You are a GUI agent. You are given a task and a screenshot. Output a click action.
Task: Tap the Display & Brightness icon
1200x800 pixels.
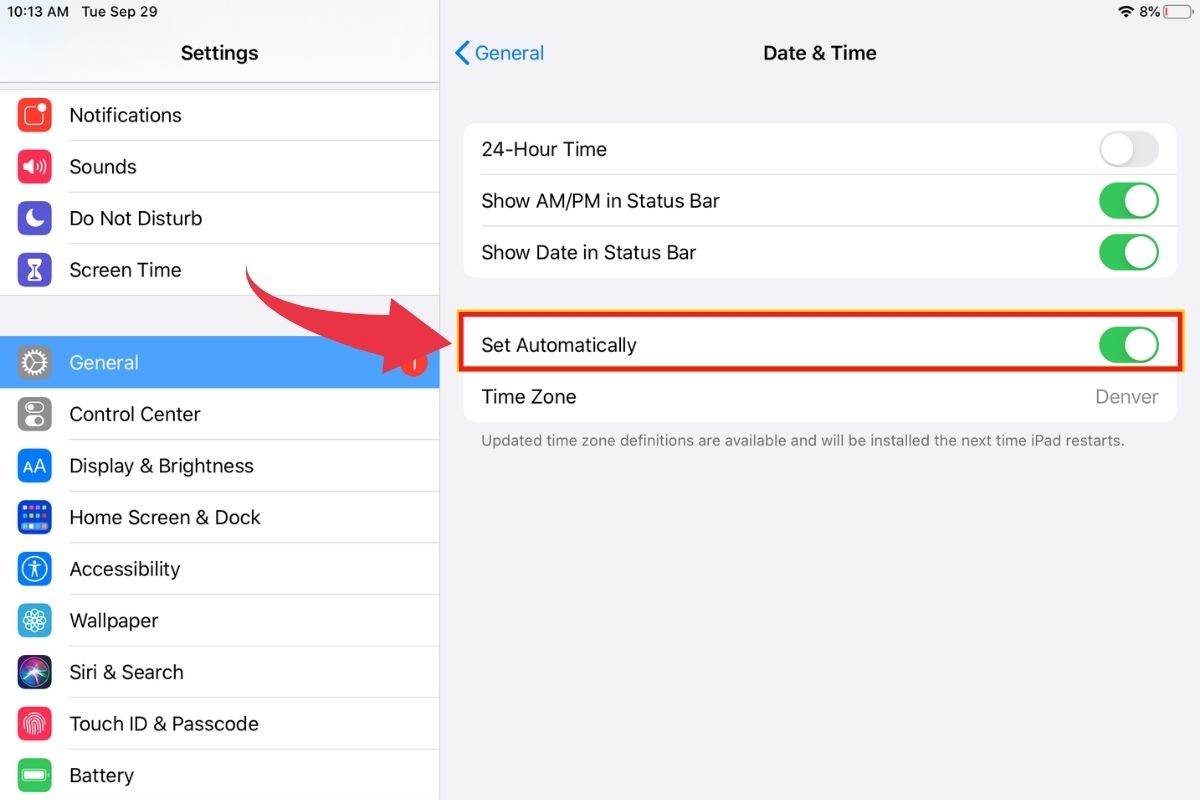coord(34,466)
